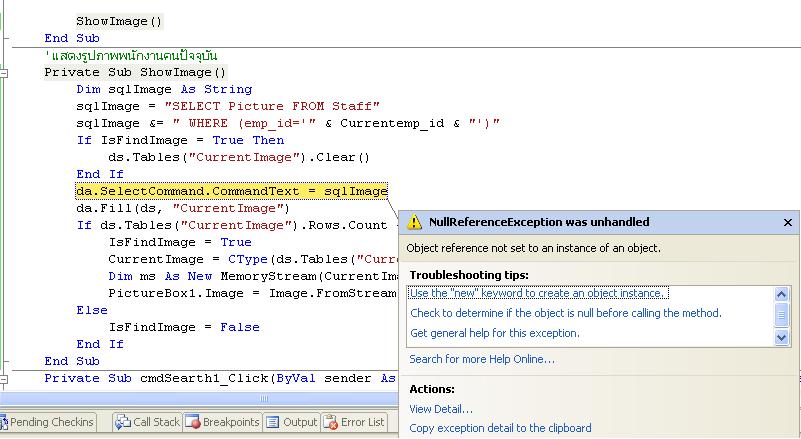The image size is (801, 439).
Task: Click the WHERE (emp_id= string line
Action: pos(288,123)
